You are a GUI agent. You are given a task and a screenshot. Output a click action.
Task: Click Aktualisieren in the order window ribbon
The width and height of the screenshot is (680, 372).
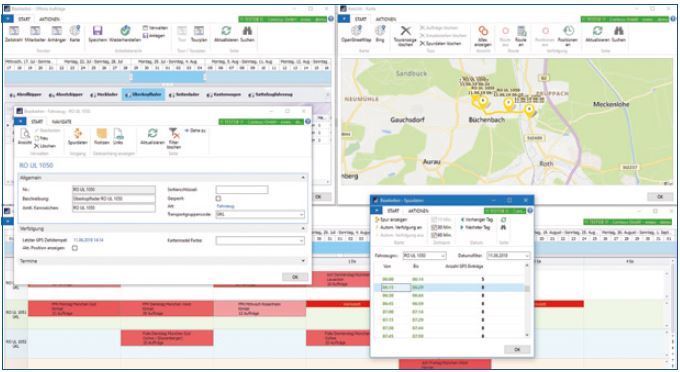tap(226, 34)
